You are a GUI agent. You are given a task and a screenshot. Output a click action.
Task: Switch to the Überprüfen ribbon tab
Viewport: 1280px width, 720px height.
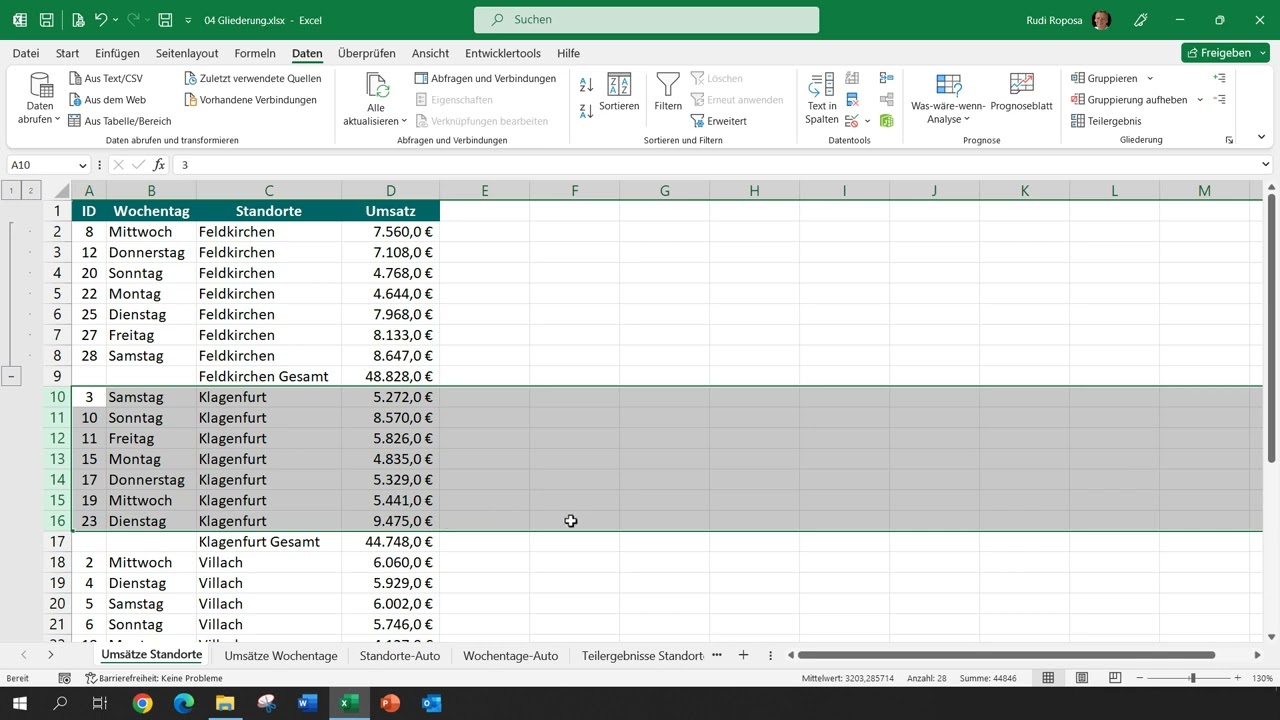pyautogui.click(x=367, y=53)
